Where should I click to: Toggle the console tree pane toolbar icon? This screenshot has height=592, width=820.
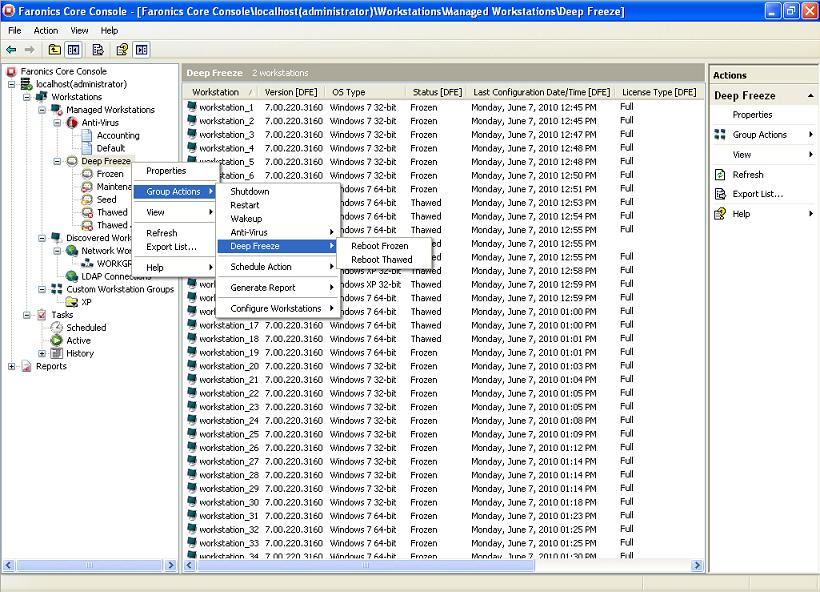[73, 50]
